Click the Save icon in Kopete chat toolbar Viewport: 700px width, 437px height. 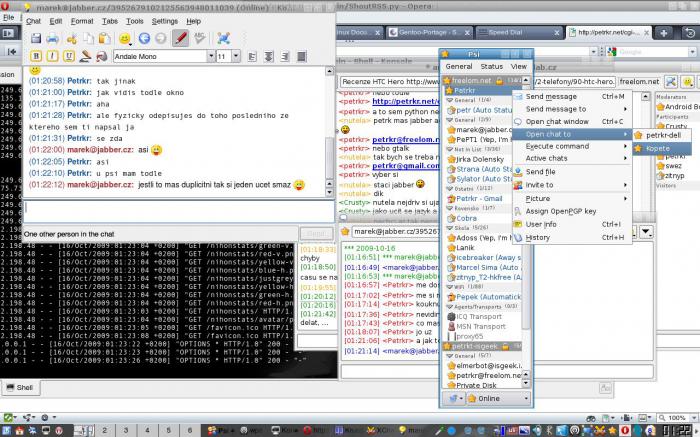(x=36, y=39)
